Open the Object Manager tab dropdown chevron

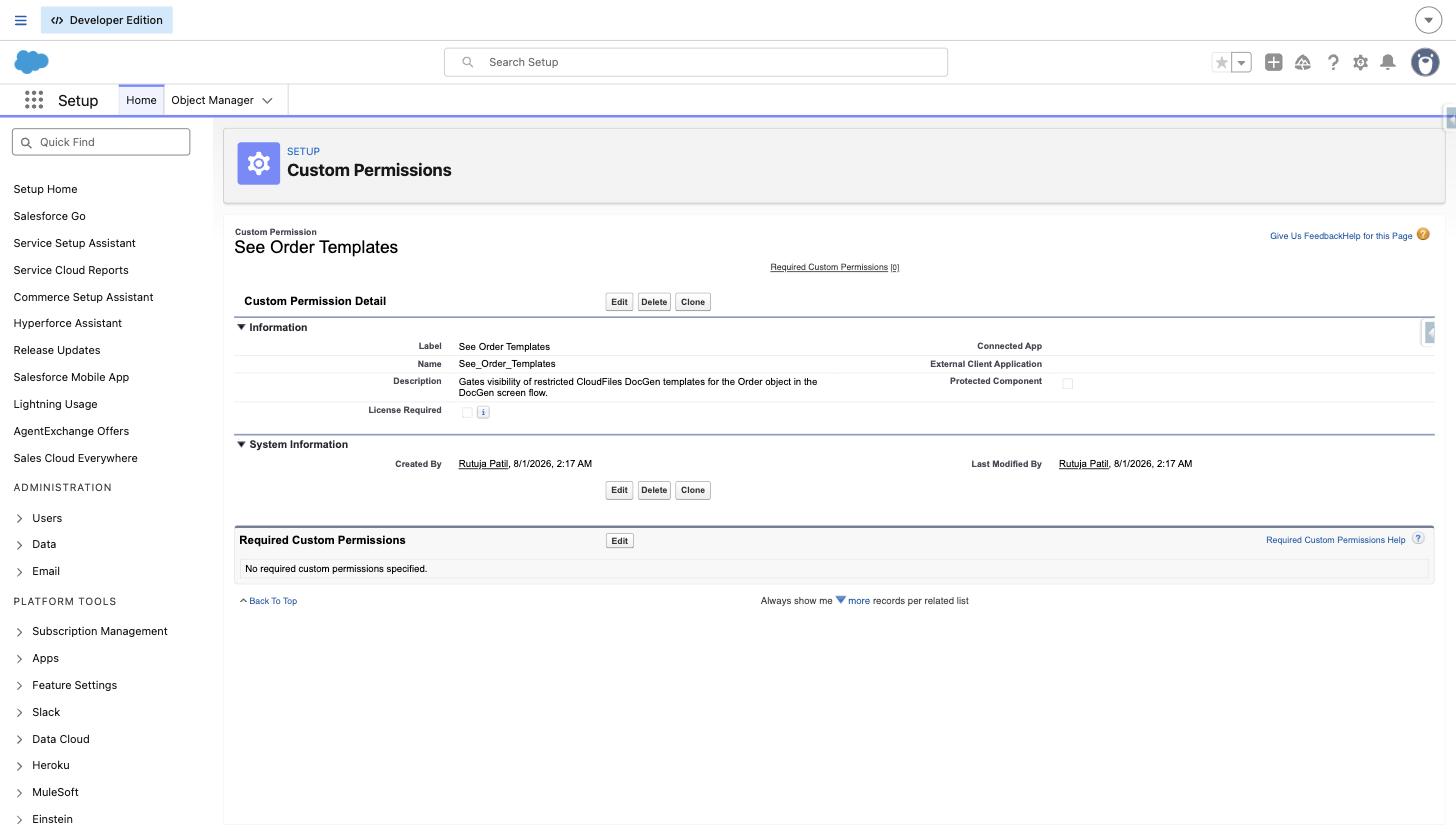point(267,100)
